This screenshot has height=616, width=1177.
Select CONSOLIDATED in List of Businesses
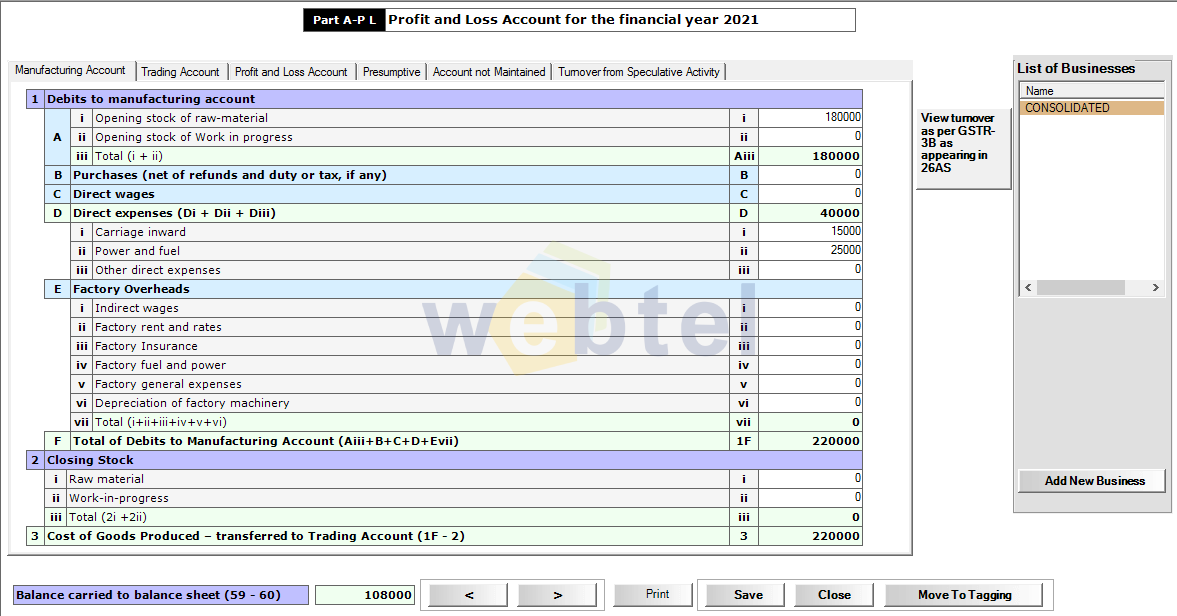pyautogui.click(x=1091, y=108)
